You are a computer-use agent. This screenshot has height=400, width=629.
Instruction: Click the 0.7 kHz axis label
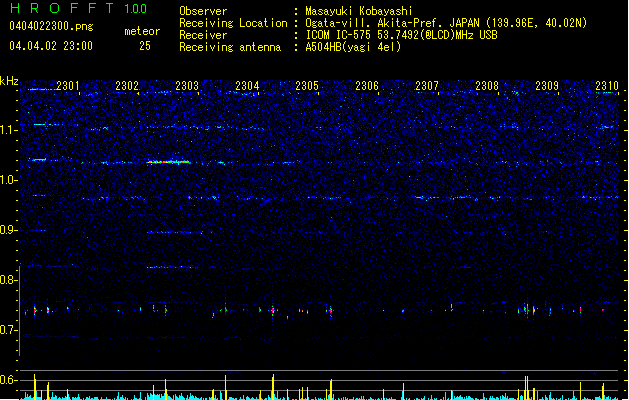coord(9,330)
